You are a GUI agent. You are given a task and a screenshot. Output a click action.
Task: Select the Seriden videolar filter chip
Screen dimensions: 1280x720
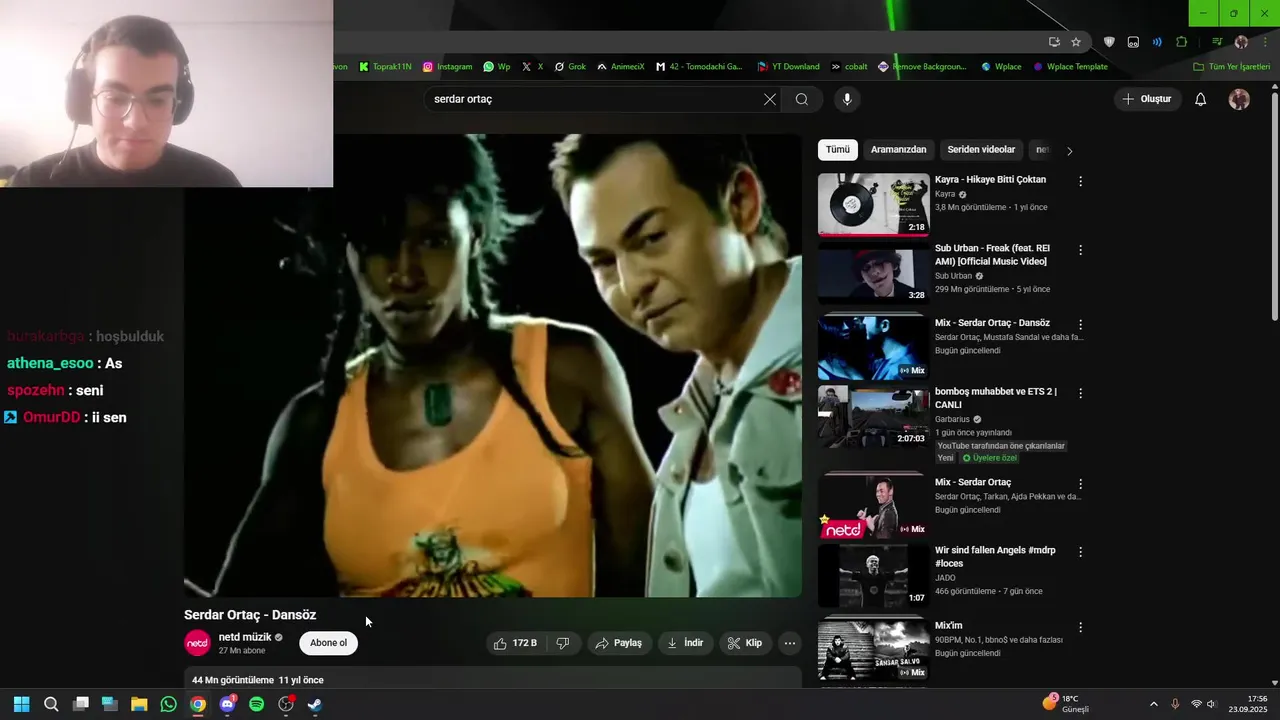[x=981, y=150]
